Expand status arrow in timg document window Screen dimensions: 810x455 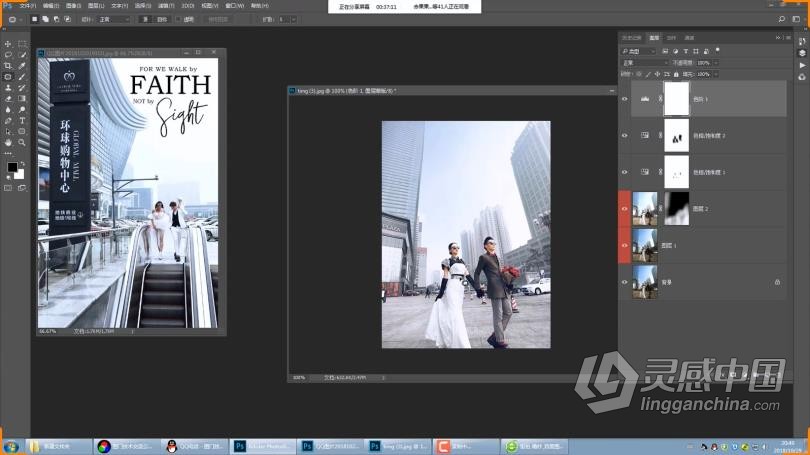[383, 378]
